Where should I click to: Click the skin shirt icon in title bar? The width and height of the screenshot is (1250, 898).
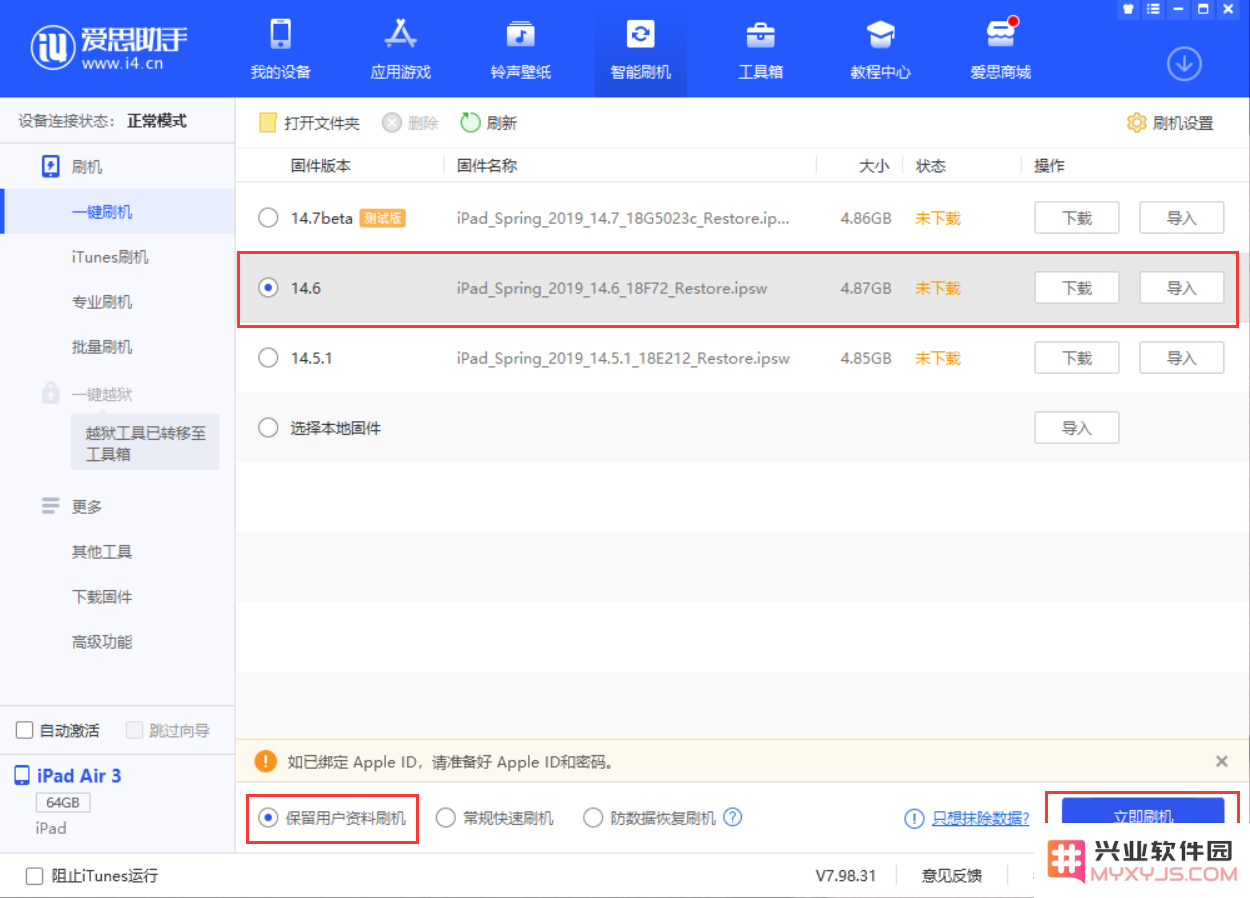[1129, 9]
